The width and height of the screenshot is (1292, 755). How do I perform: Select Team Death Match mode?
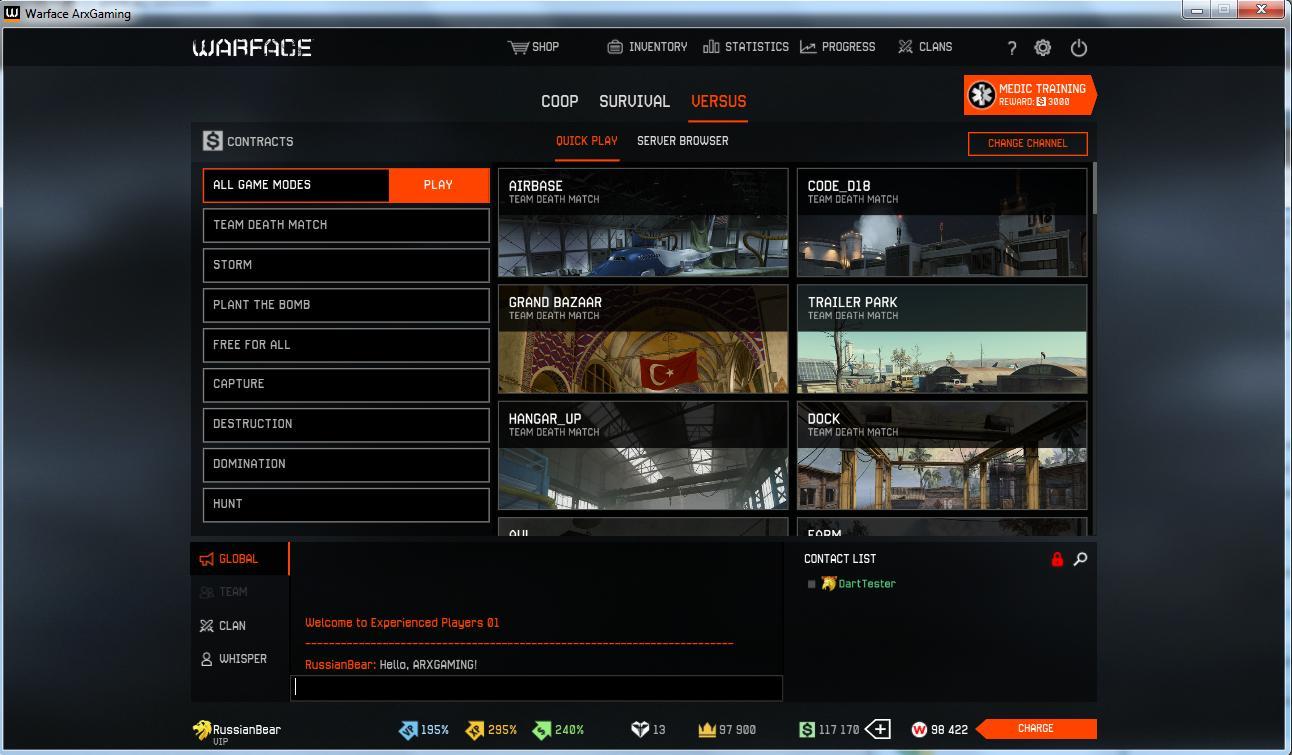(346, 225)
